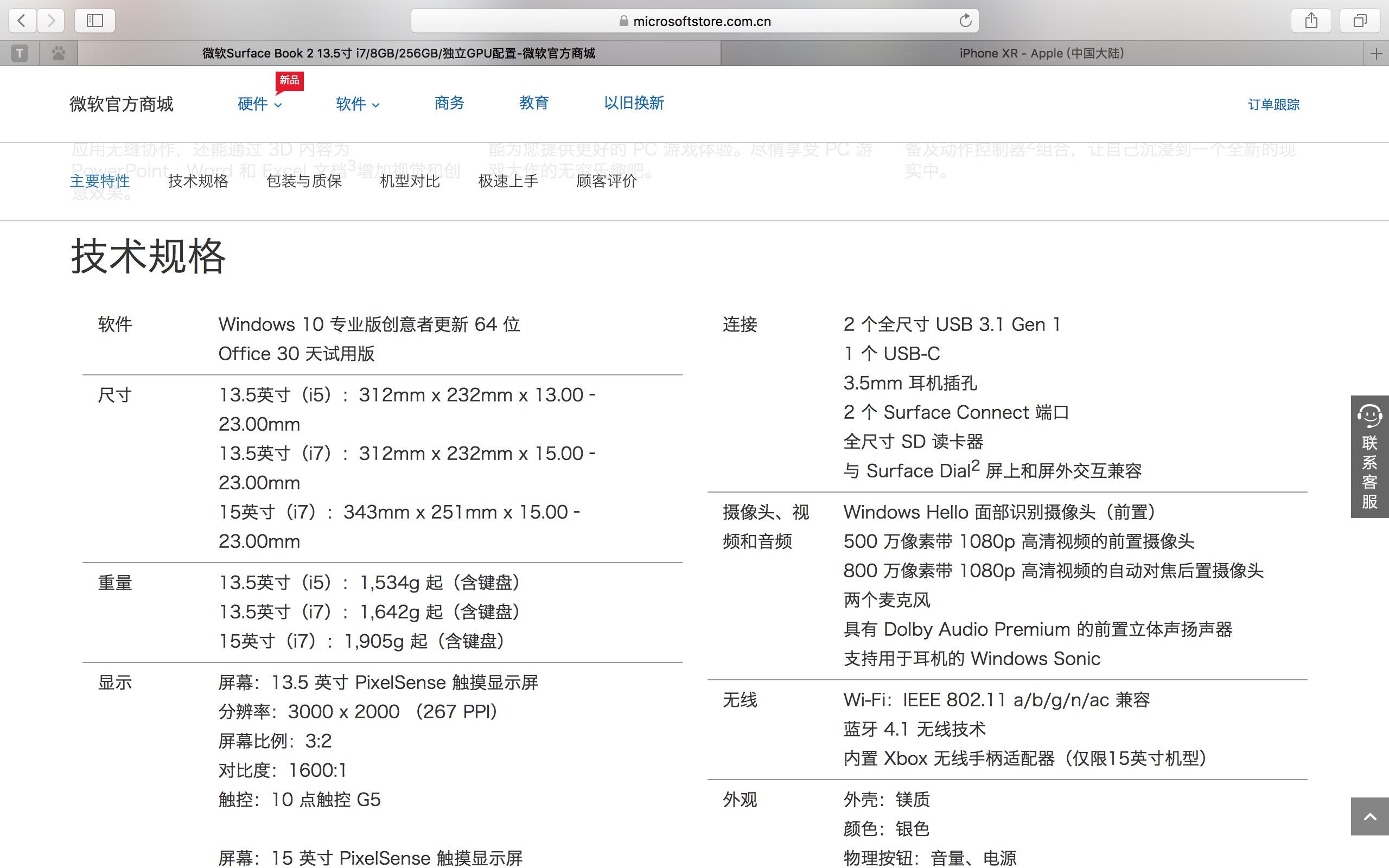The width and height of the screenshot is (1389, 868).
Task: Select the 包装与质保 section tab
Action: click(304, 181)
